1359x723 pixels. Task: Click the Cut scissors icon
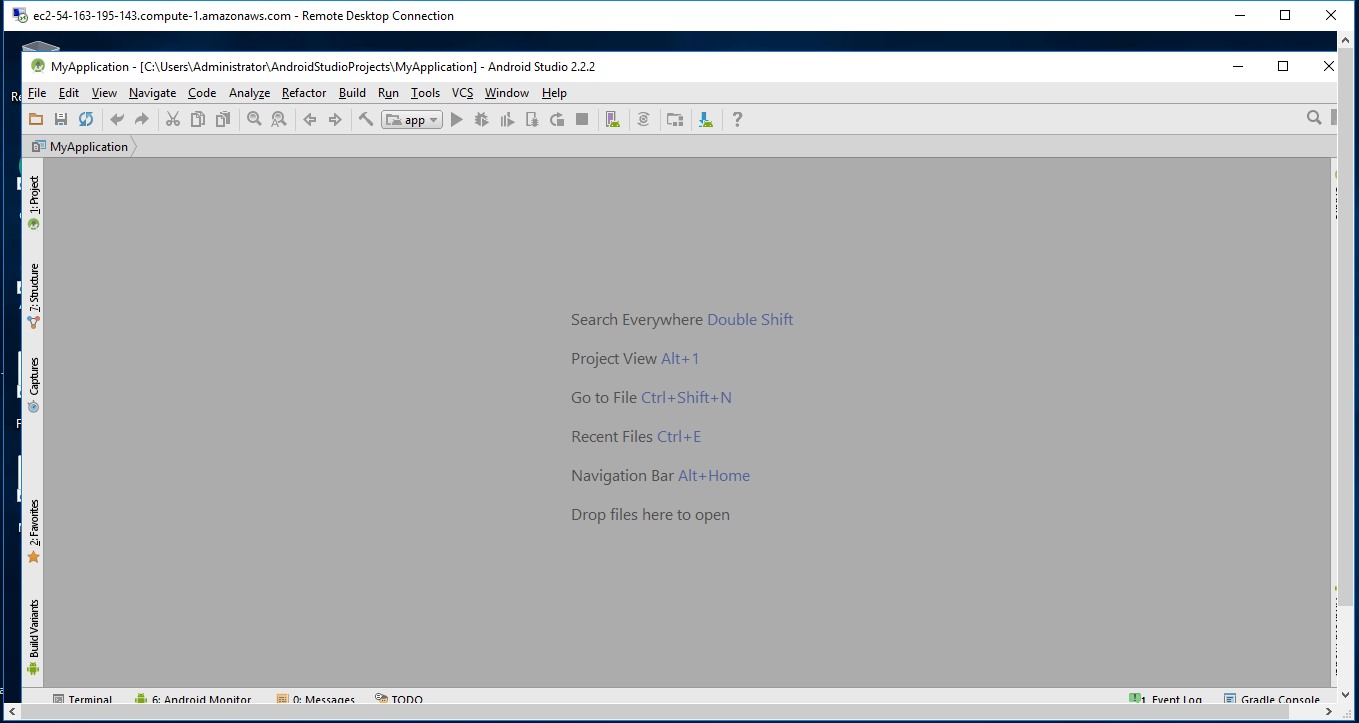click(x=172, y=119)
